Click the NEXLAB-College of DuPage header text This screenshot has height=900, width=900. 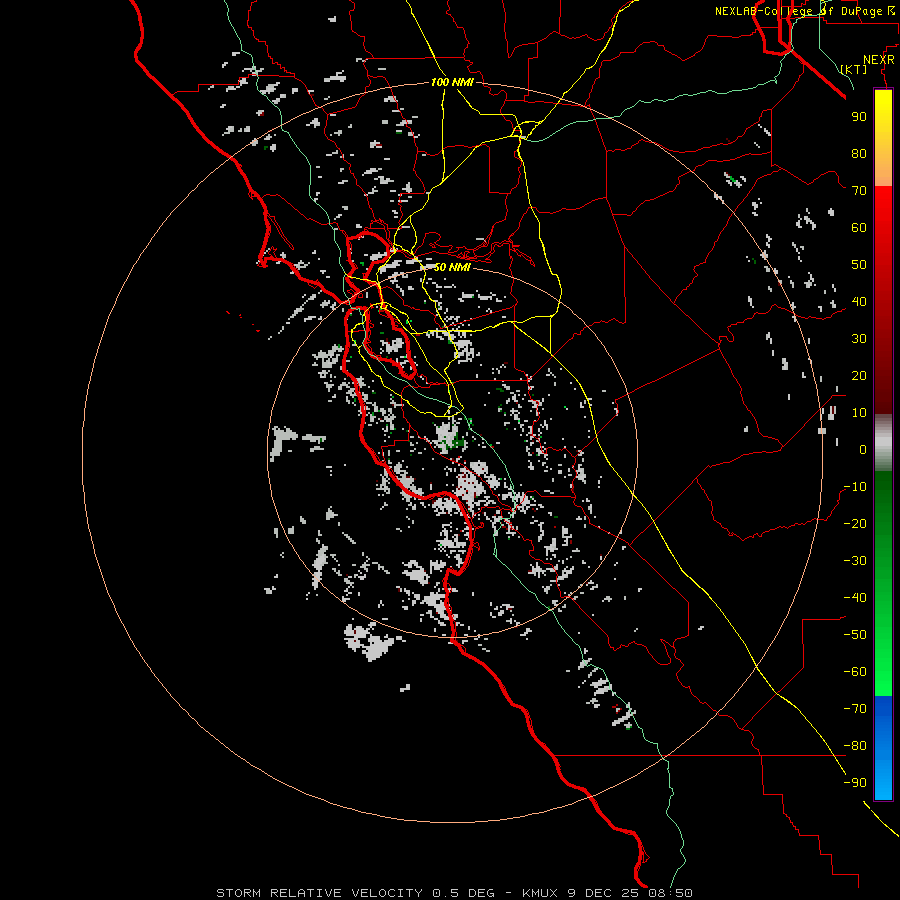click(804, 11)
